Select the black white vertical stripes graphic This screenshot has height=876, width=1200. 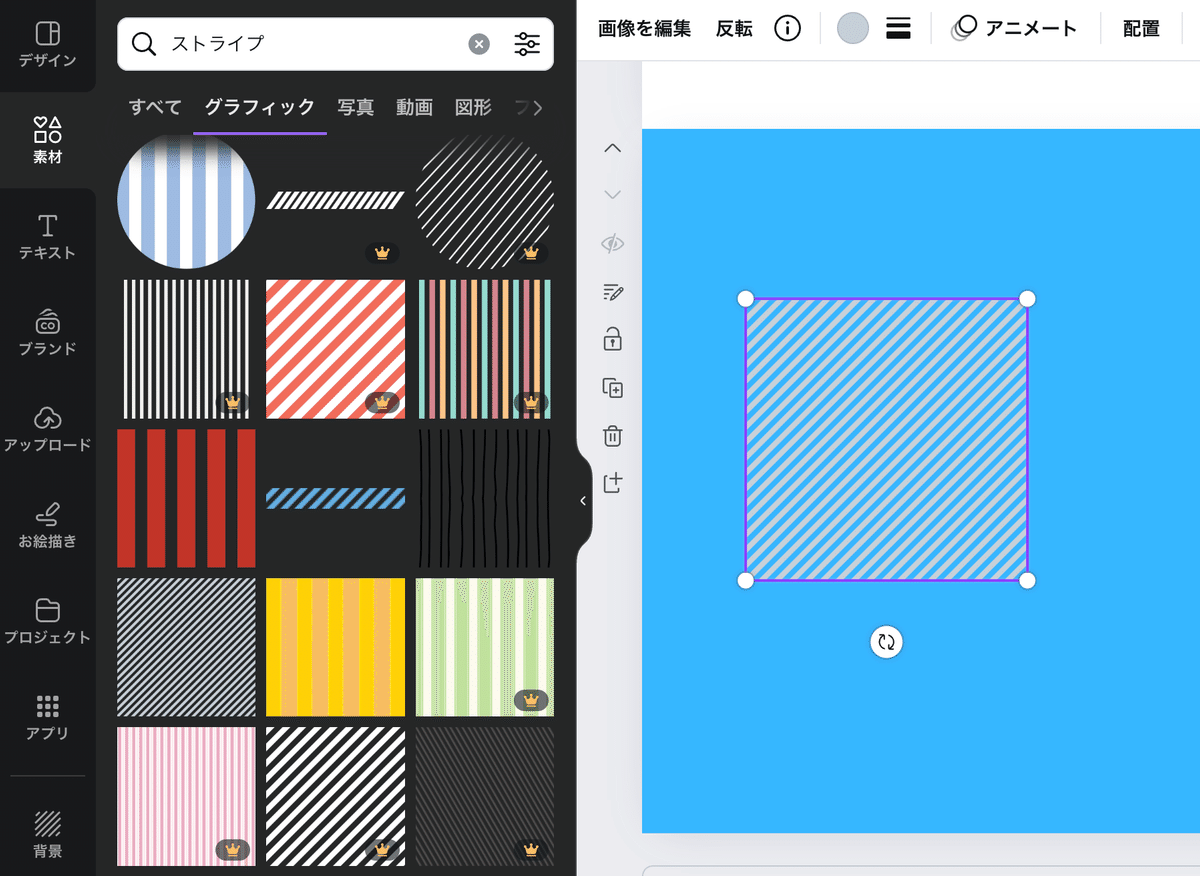click(186, 349)
